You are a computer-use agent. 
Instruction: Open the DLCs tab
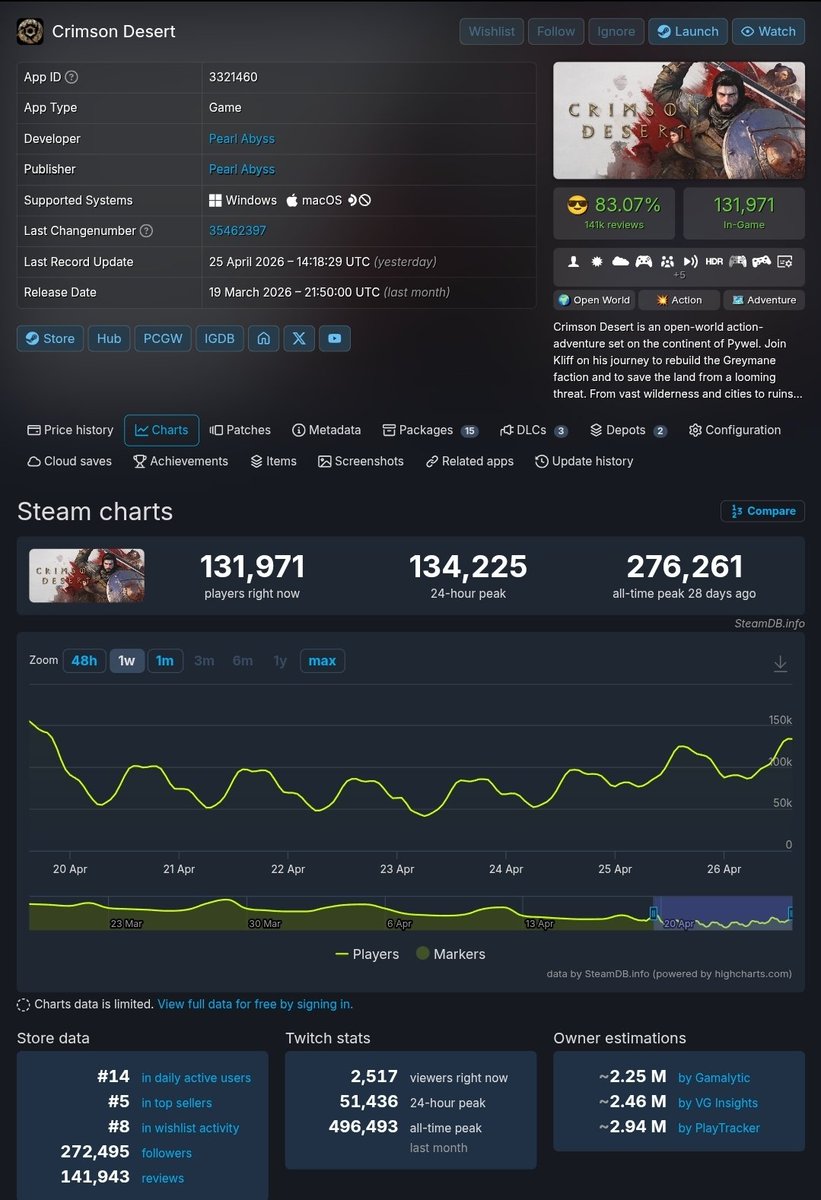point(534,430)
